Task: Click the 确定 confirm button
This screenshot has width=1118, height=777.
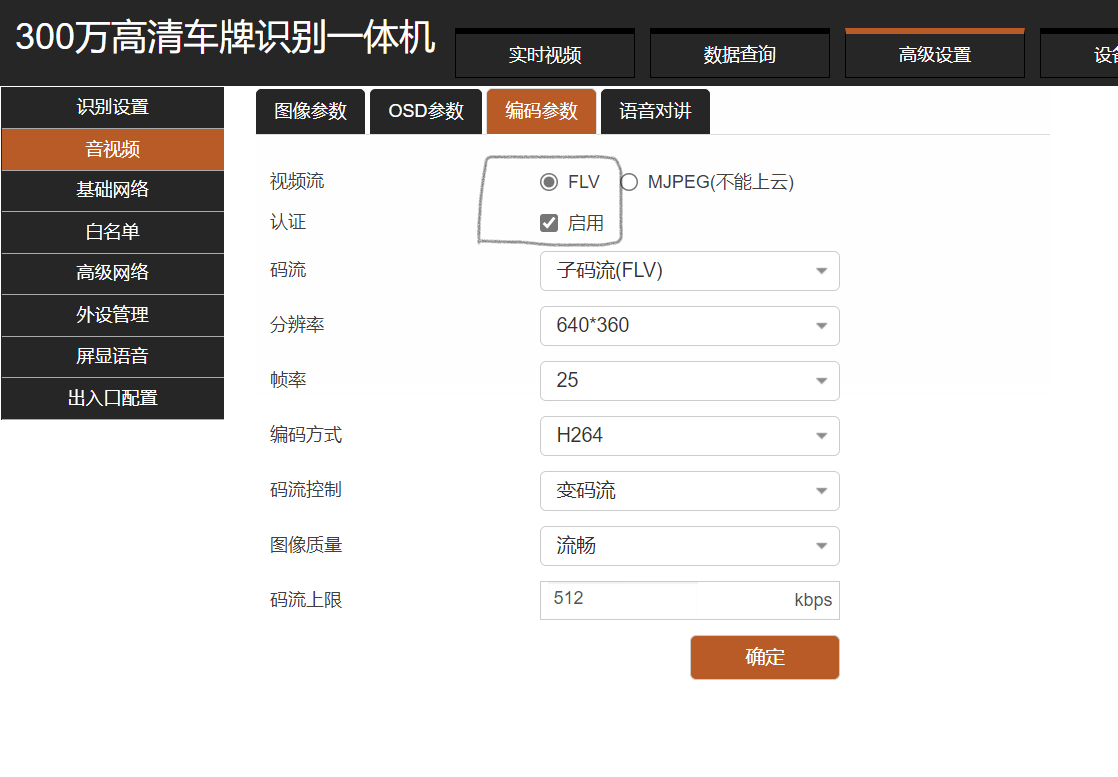Action: click(x=764, y=657)
